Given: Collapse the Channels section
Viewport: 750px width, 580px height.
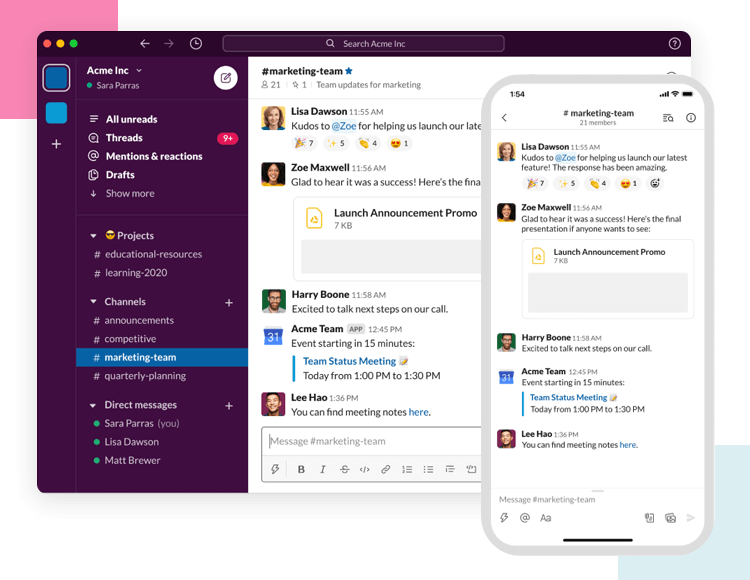Looking at the screenshot, I should click(93, 302).
